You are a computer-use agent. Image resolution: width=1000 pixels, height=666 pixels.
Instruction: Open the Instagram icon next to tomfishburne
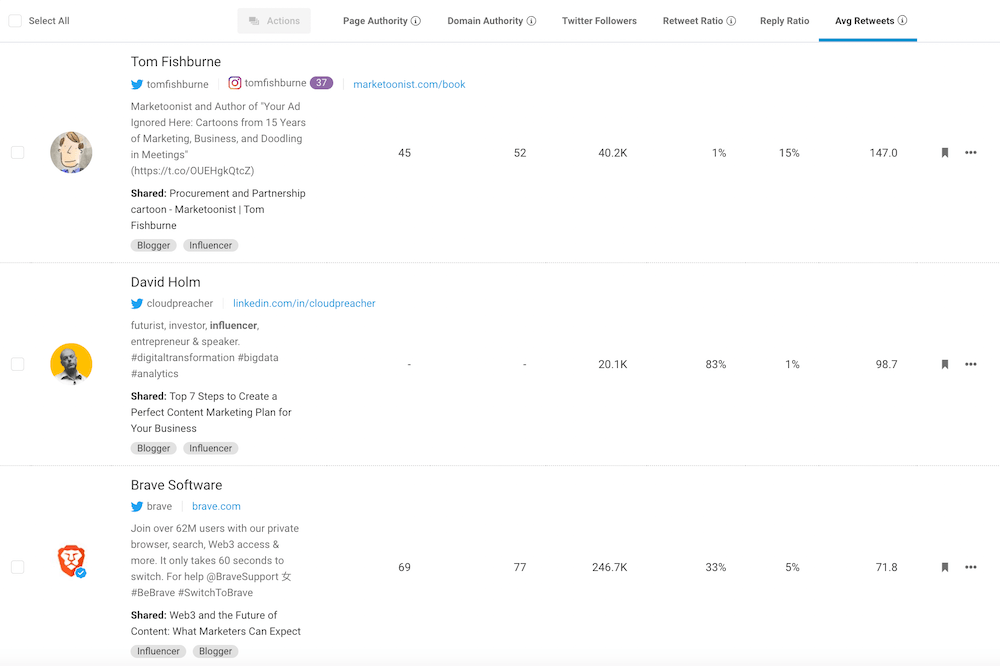click(x=236, y=83)
